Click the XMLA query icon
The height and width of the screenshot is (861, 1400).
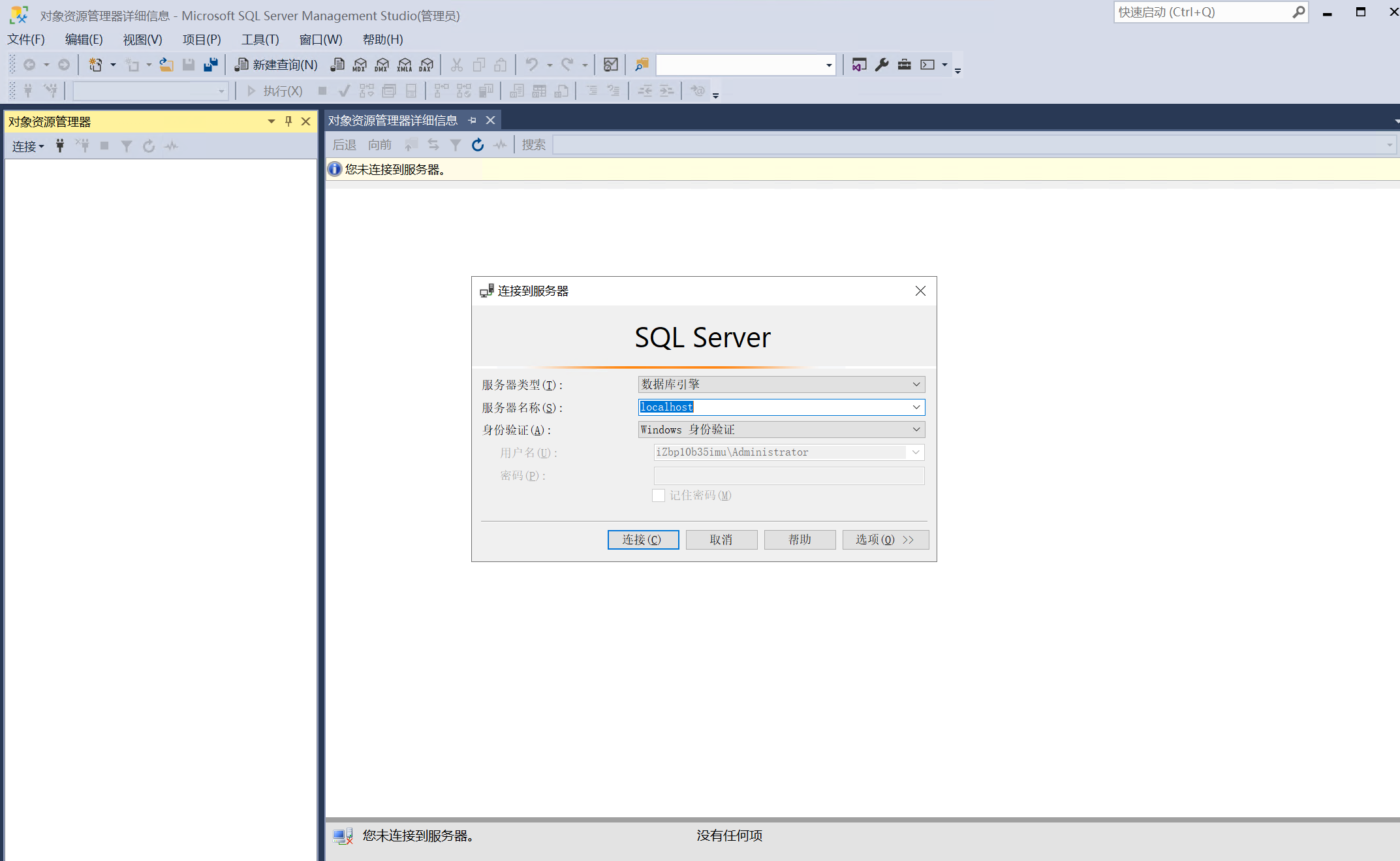(x=405, y=65)
